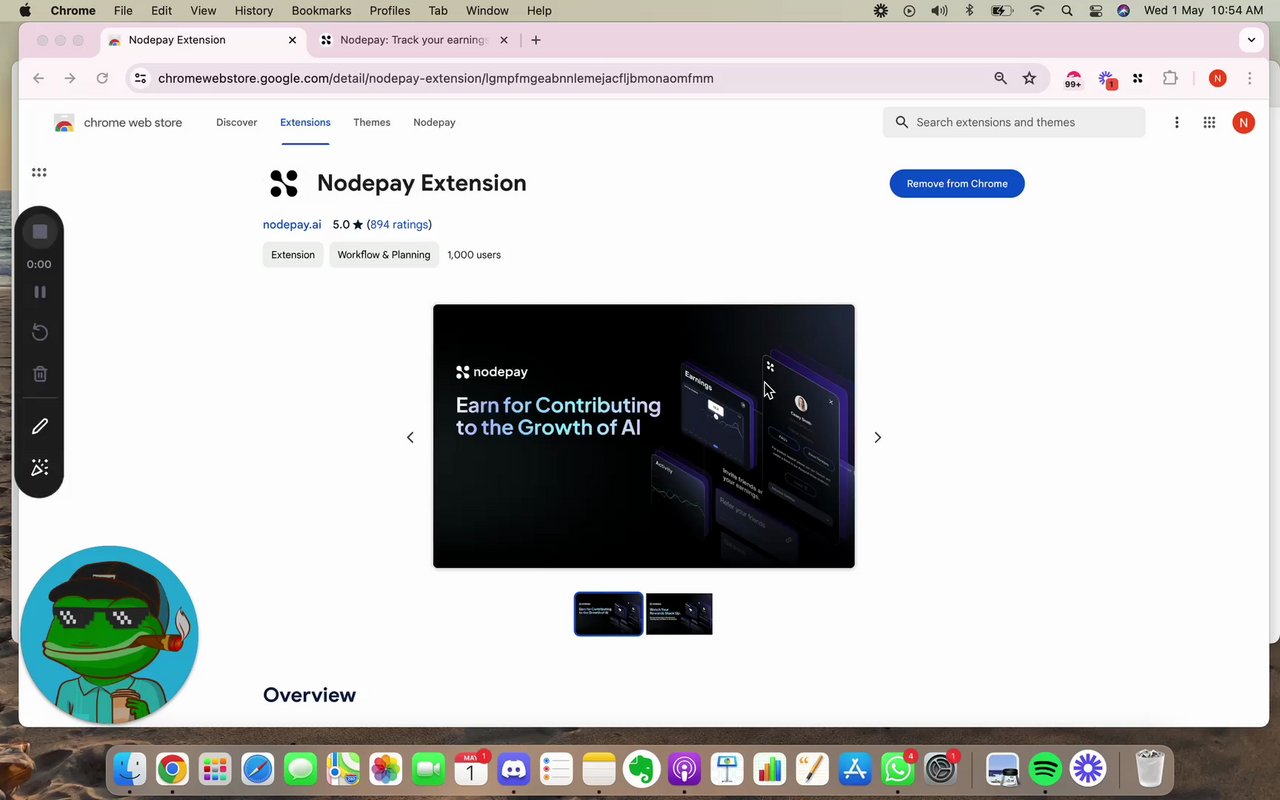Click the address bar URL
Image resolution: width=1280 pixels, height=800 pixels.
pyautogui.click(x=436, y=78)
